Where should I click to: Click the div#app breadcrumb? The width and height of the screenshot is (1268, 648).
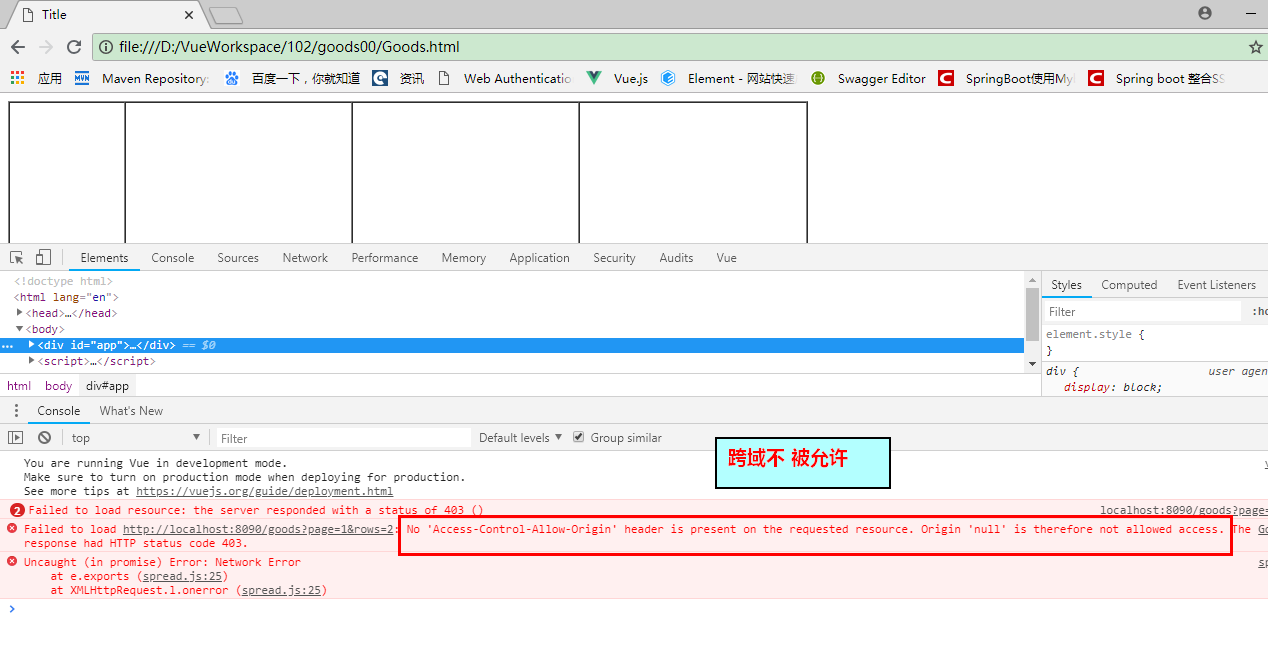(x=107, y=386)
